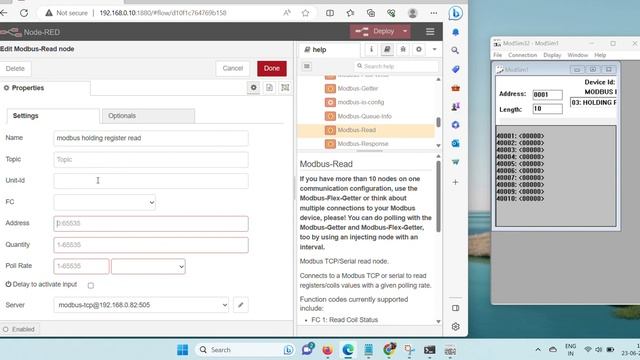
Task: Click the Done button
Action: click(271, 69)
